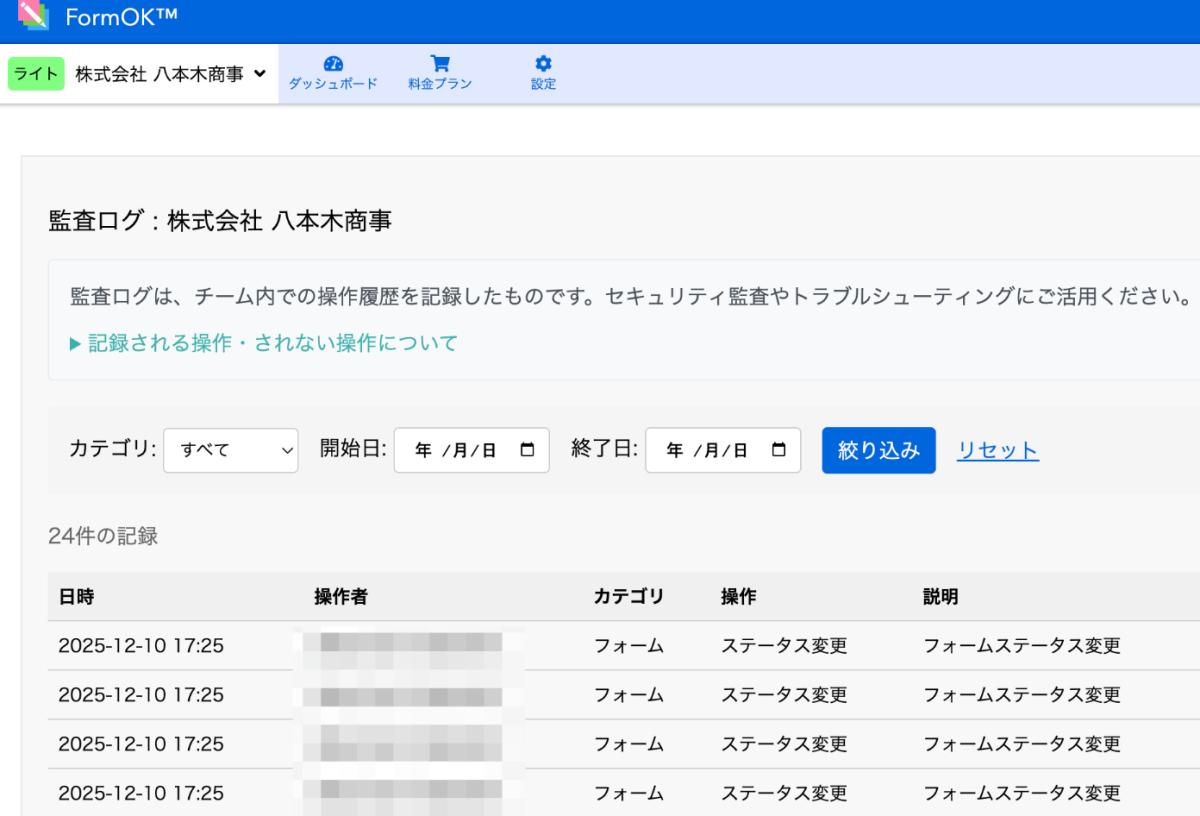Click the リセット link

pos(997,450)
